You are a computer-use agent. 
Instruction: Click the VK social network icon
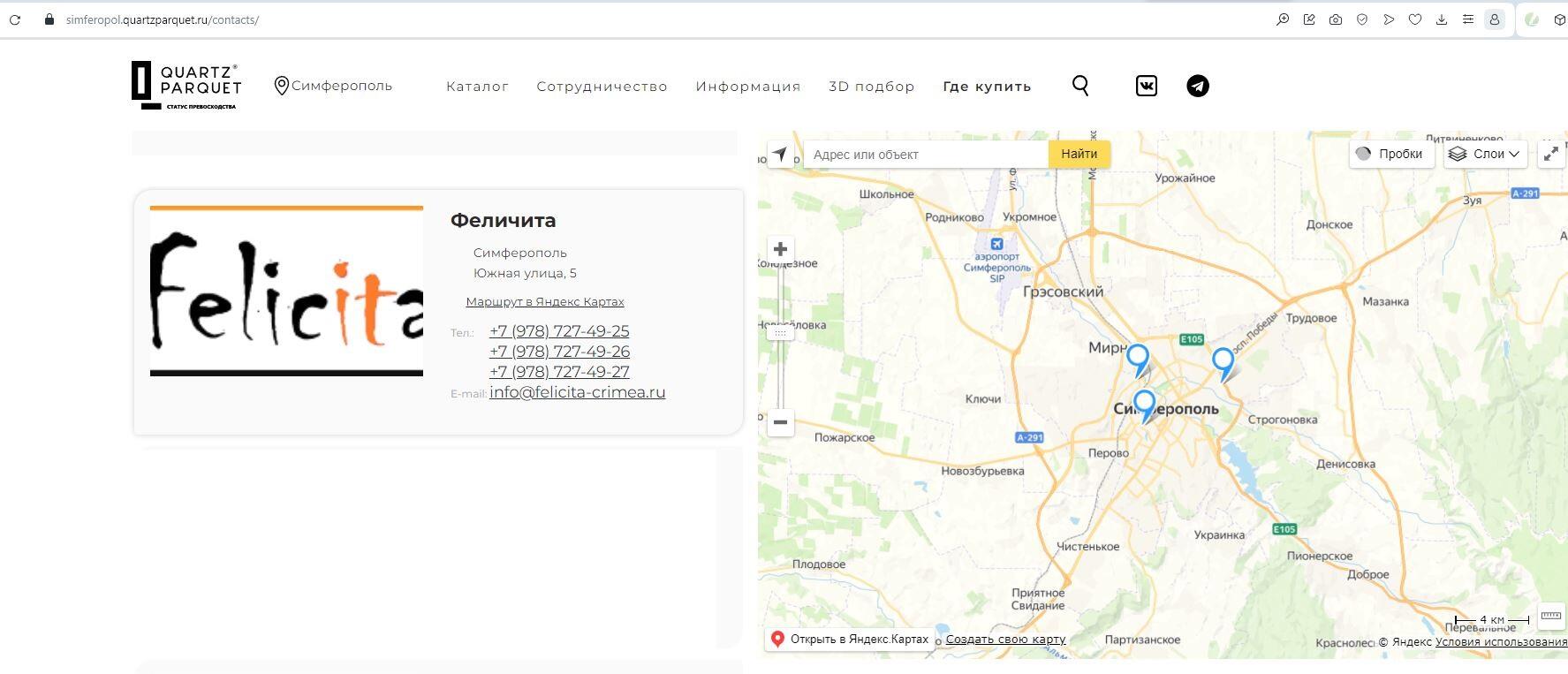pos(1146,86)
